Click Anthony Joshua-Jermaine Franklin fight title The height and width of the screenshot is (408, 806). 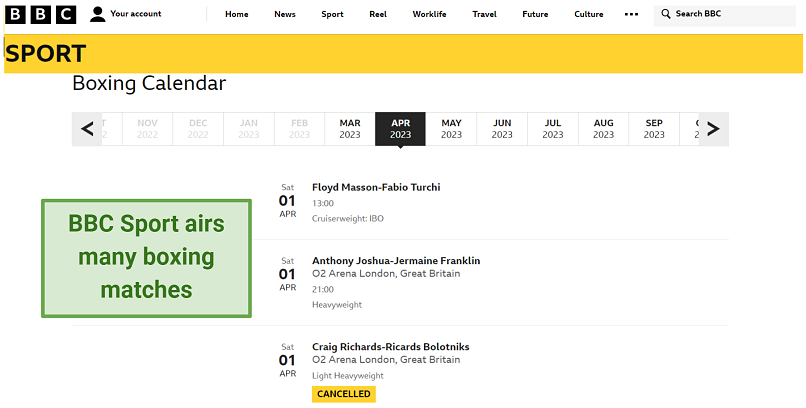pos(396,261)
